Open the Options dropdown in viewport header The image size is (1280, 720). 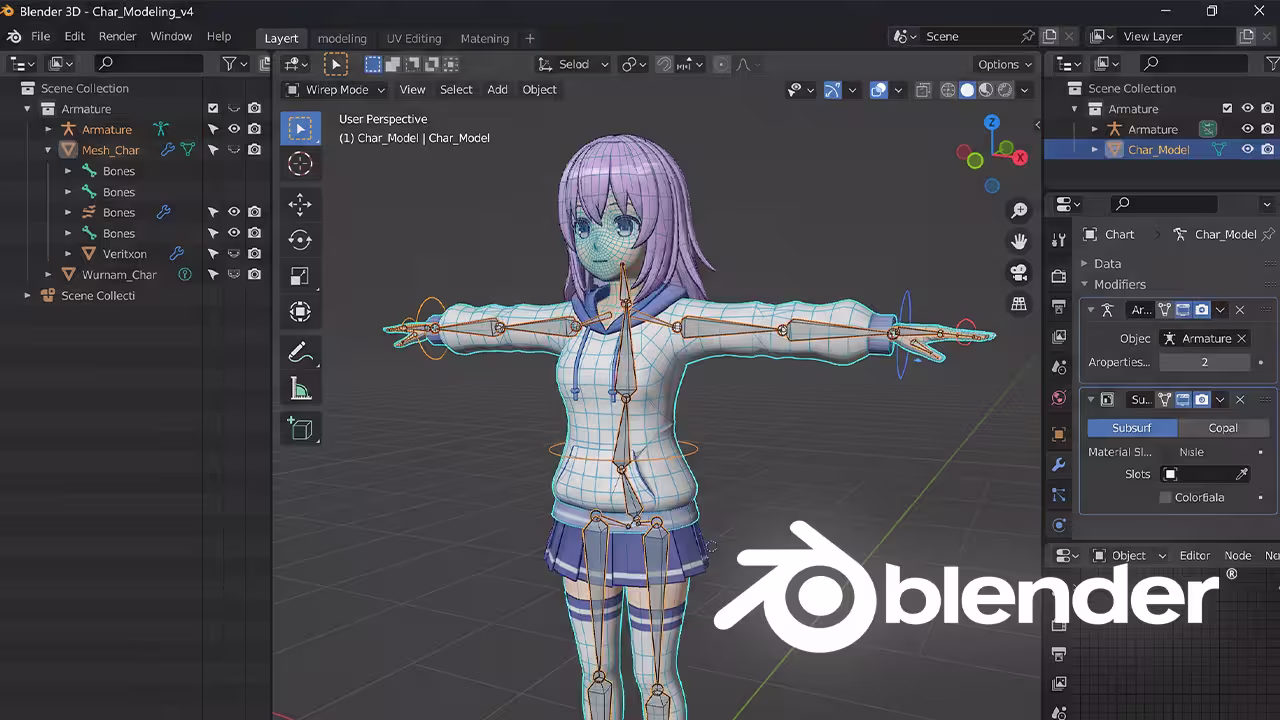[1005, 64]
